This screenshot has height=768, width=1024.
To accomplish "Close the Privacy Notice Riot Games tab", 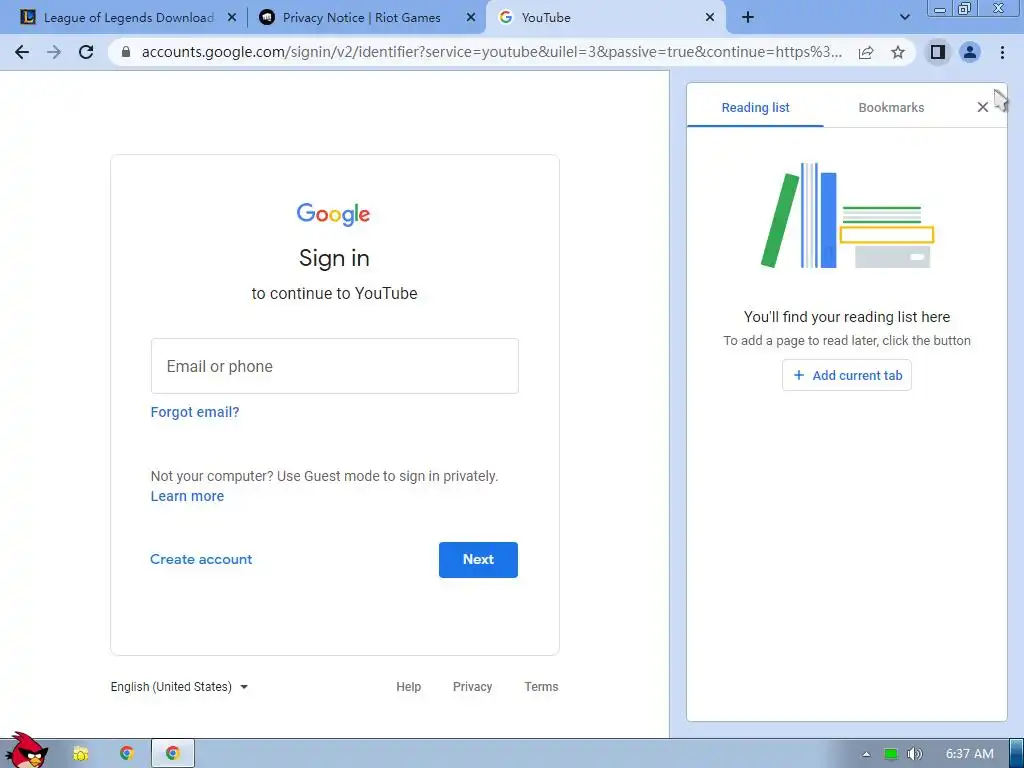I will (471, 18).
